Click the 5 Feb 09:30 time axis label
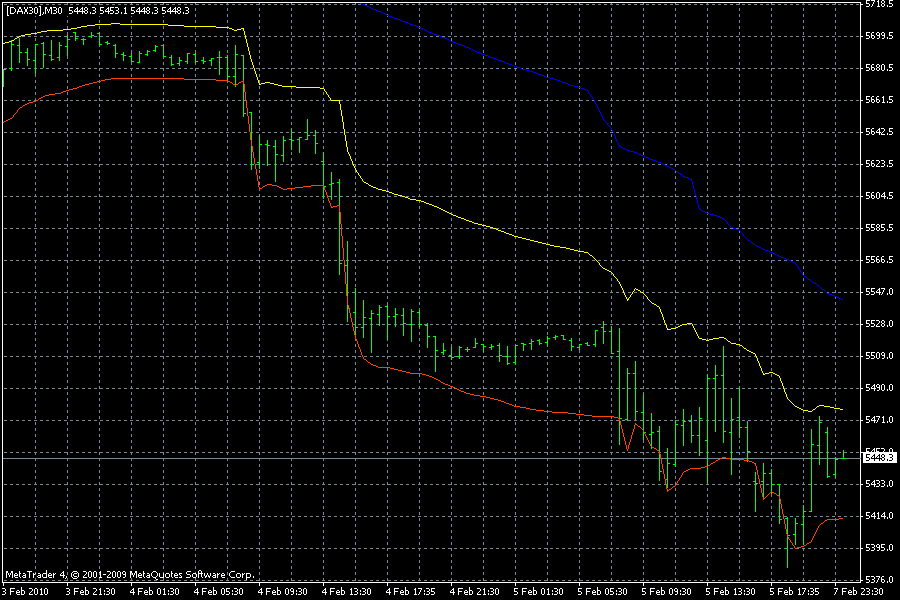 [x=666, y=592]
